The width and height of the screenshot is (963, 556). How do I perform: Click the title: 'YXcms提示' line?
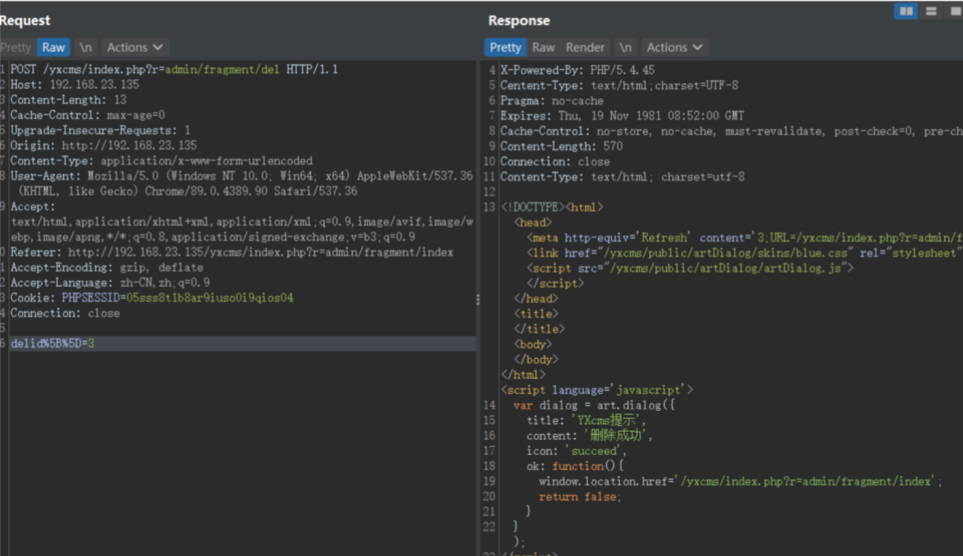click(x=586, y=421)
